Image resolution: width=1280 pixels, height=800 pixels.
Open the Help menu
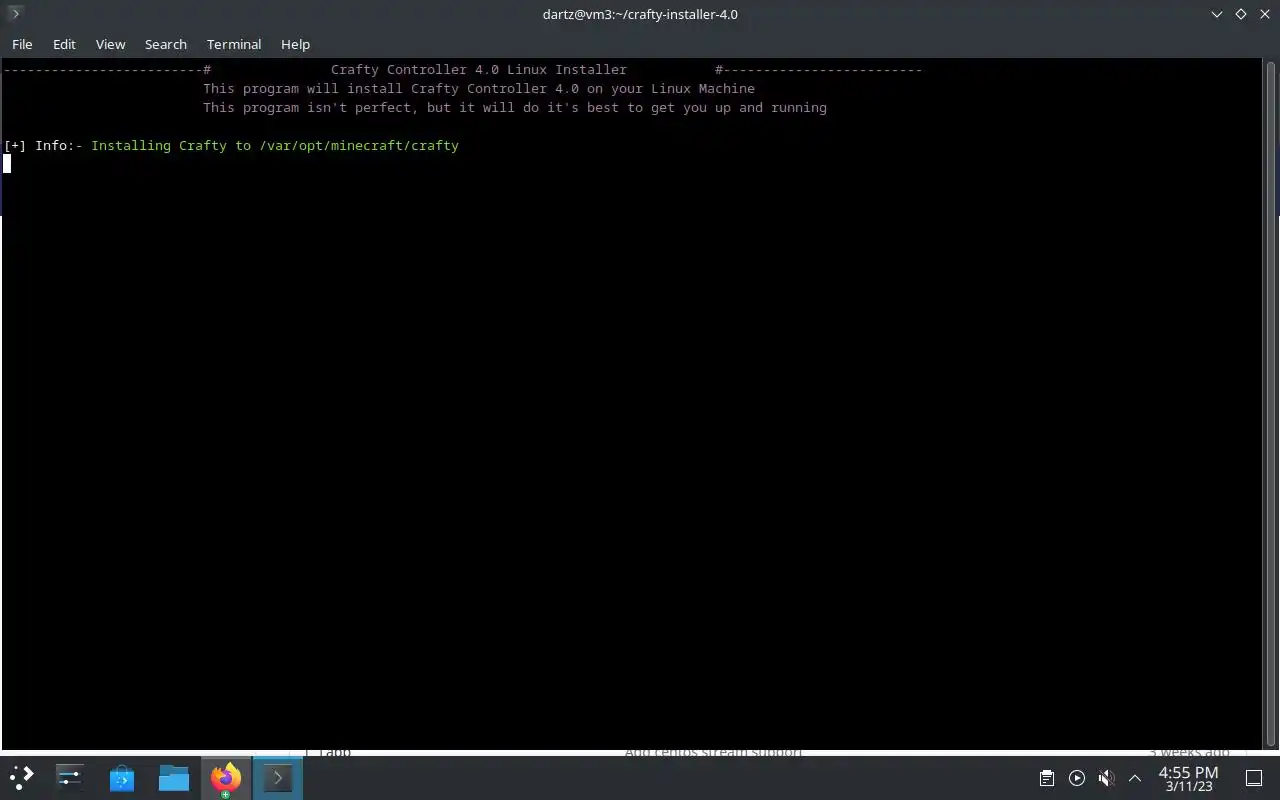click(x=295, y=44)
